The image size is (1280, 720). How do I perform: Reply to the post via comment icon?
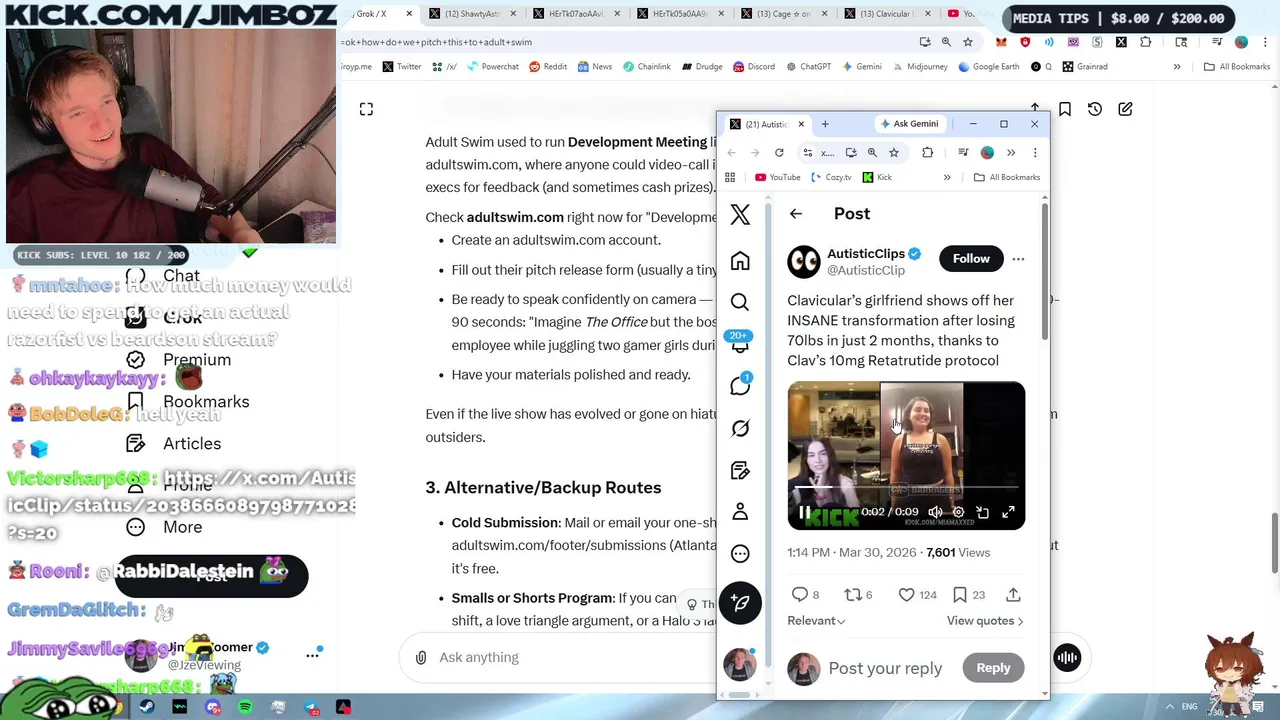(x=800, y=594)
